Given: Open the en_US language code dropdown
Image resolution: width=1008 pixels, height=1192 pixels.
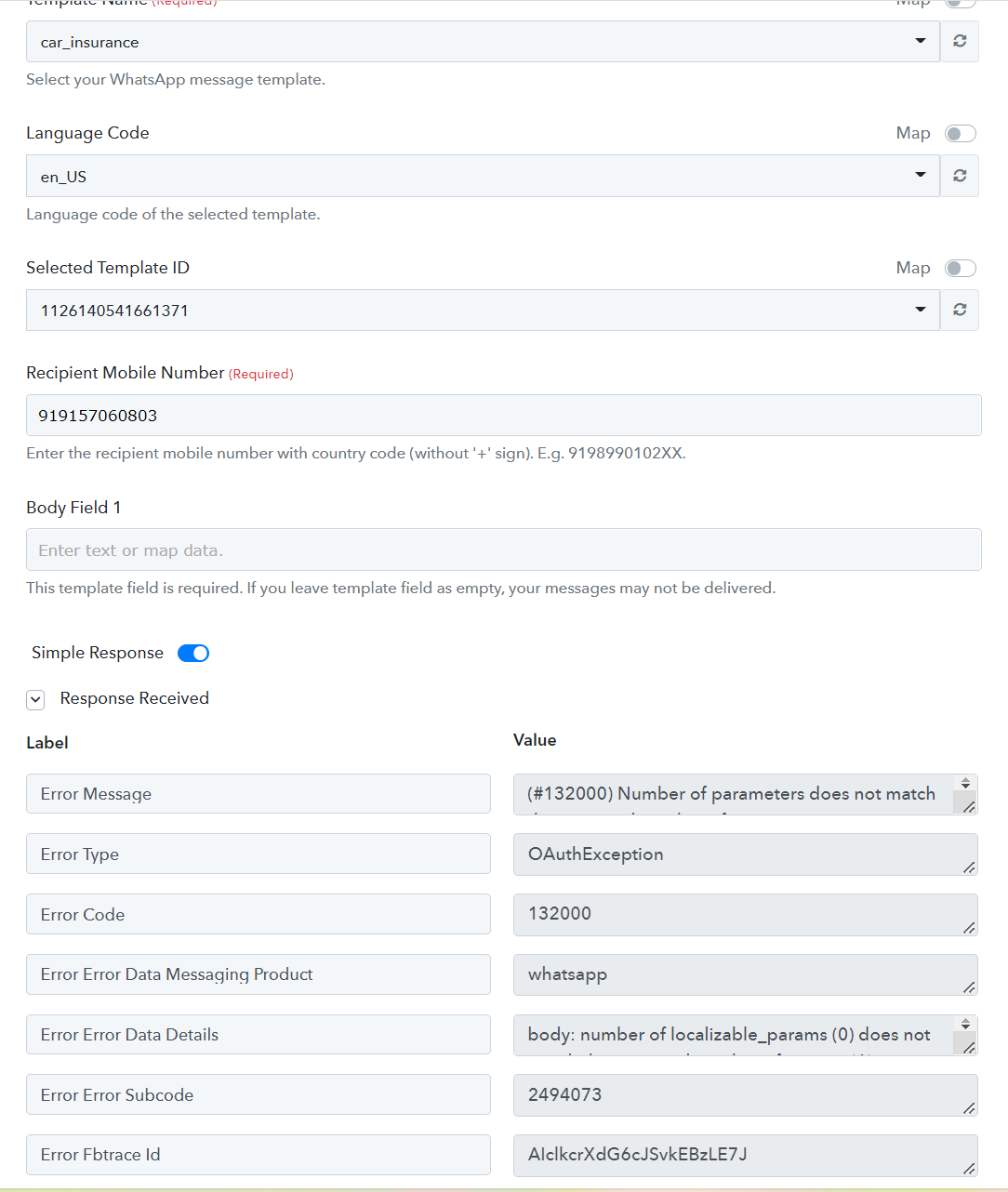Looking at the screenshot, I should tap(483, 176).
